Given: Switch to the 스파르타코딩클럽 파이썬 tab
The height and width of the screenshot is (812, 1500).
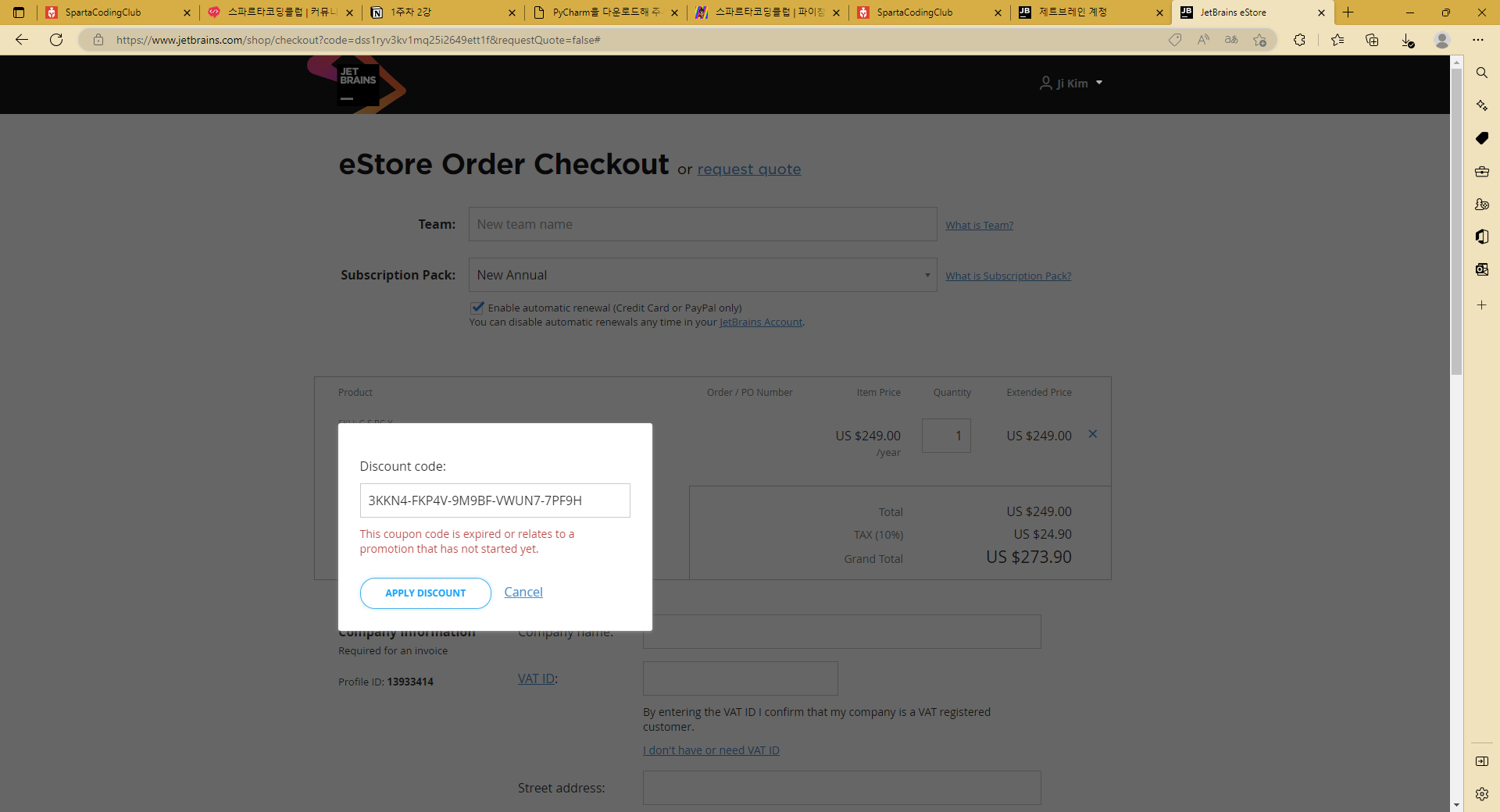Looking at the screenshot, I should [770, 12].
